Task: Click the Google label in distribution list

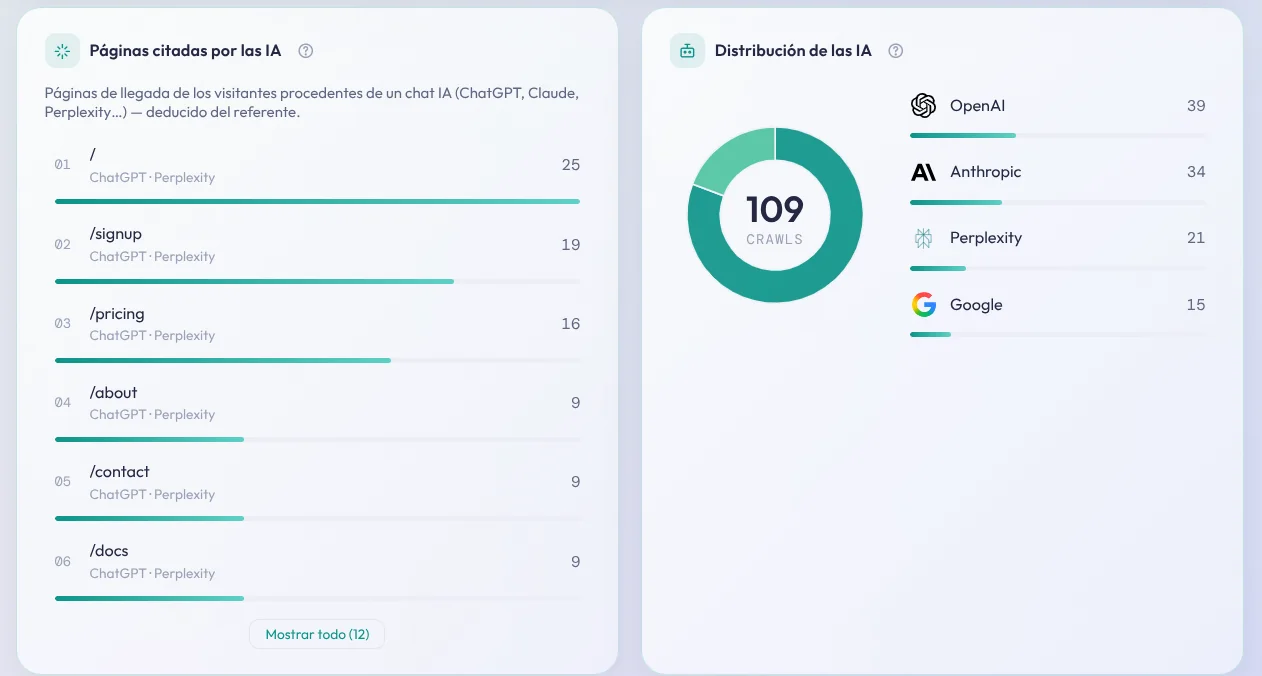Action: point(976,305)
